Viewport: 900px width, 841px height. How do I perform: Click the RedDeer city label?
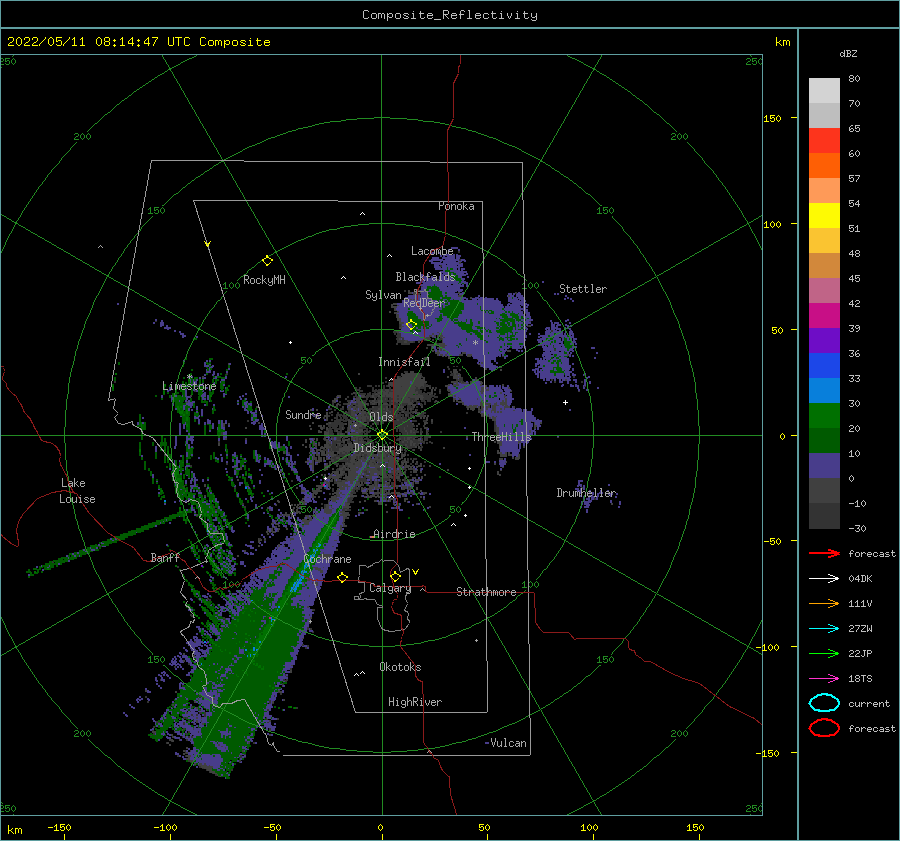(x=424, y=303)
